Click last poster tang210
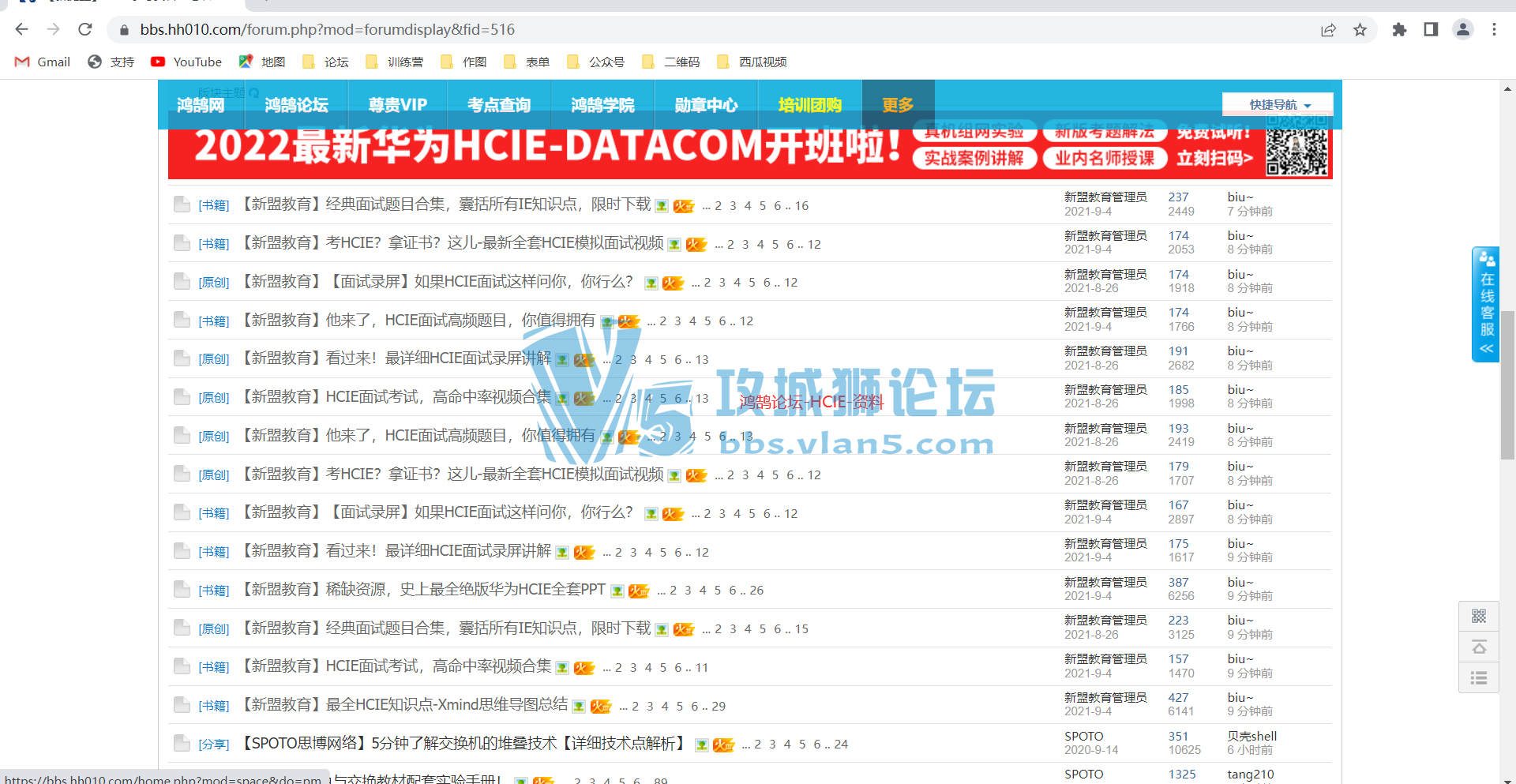The height and width of the screenshot is (784, 1516). point(1250,775)
